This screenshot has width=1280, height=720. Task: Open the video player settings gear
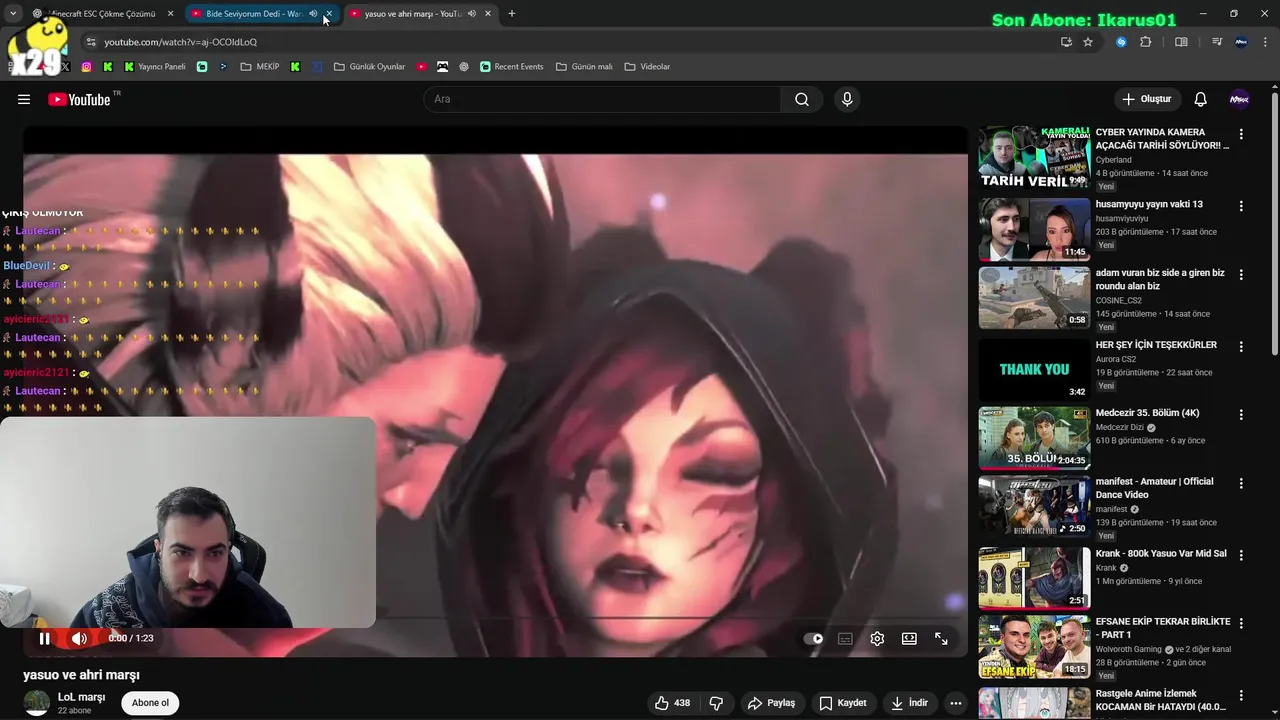[877, 639]
